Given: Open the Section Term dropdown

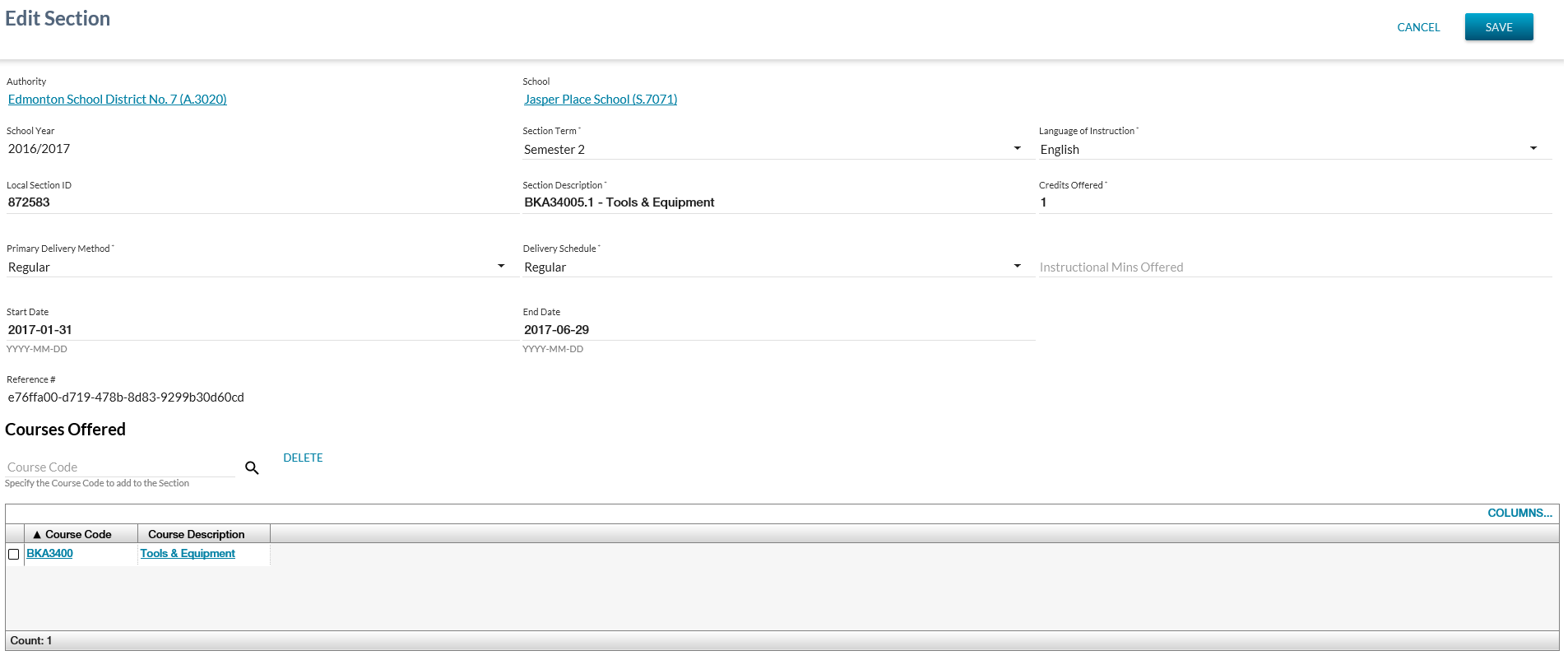Looking at the screenshot, I should click(x=772, y=149).
